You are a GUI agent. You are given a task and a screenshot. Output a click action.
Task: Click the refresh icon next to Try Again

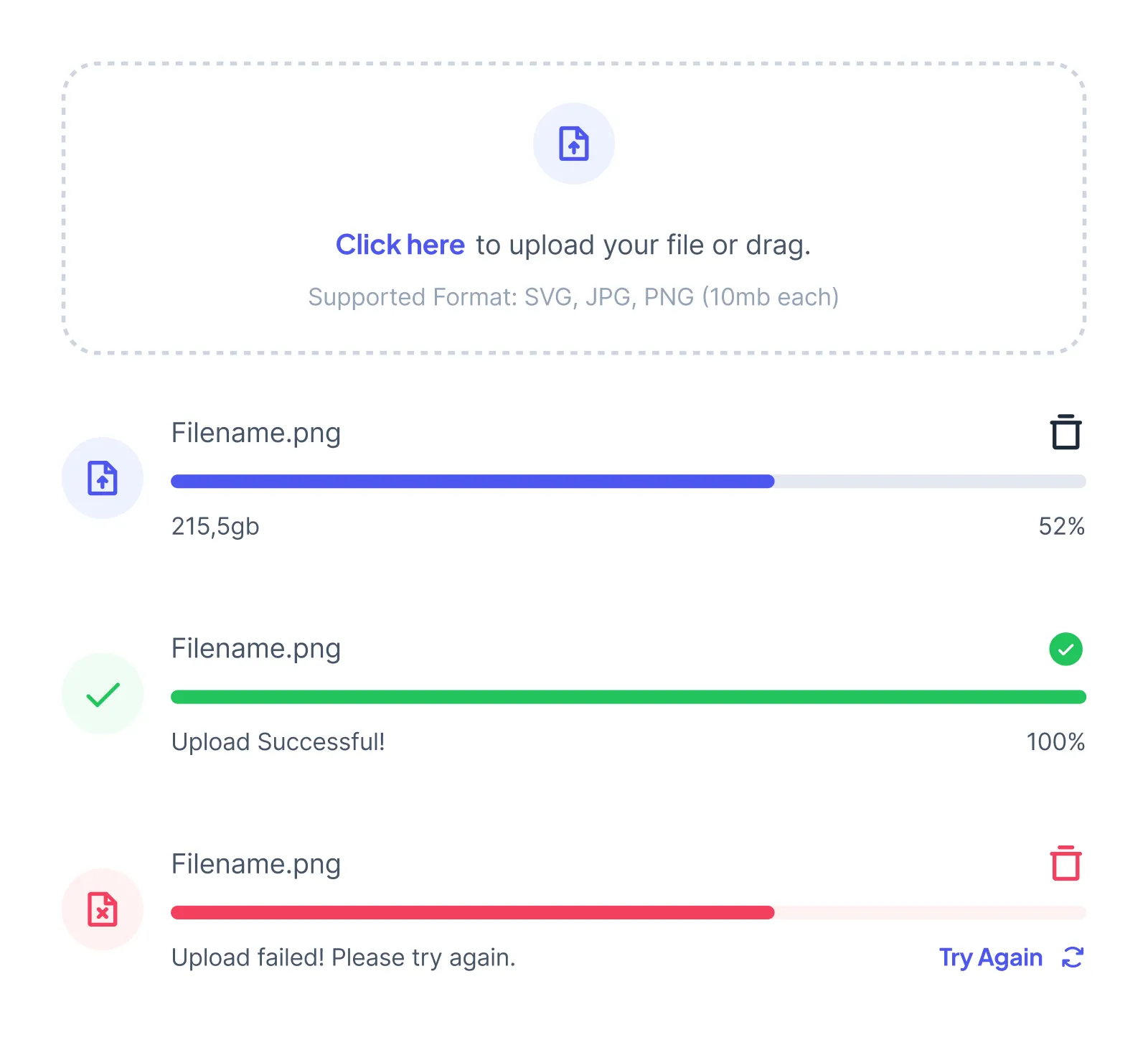(1070, 957)
